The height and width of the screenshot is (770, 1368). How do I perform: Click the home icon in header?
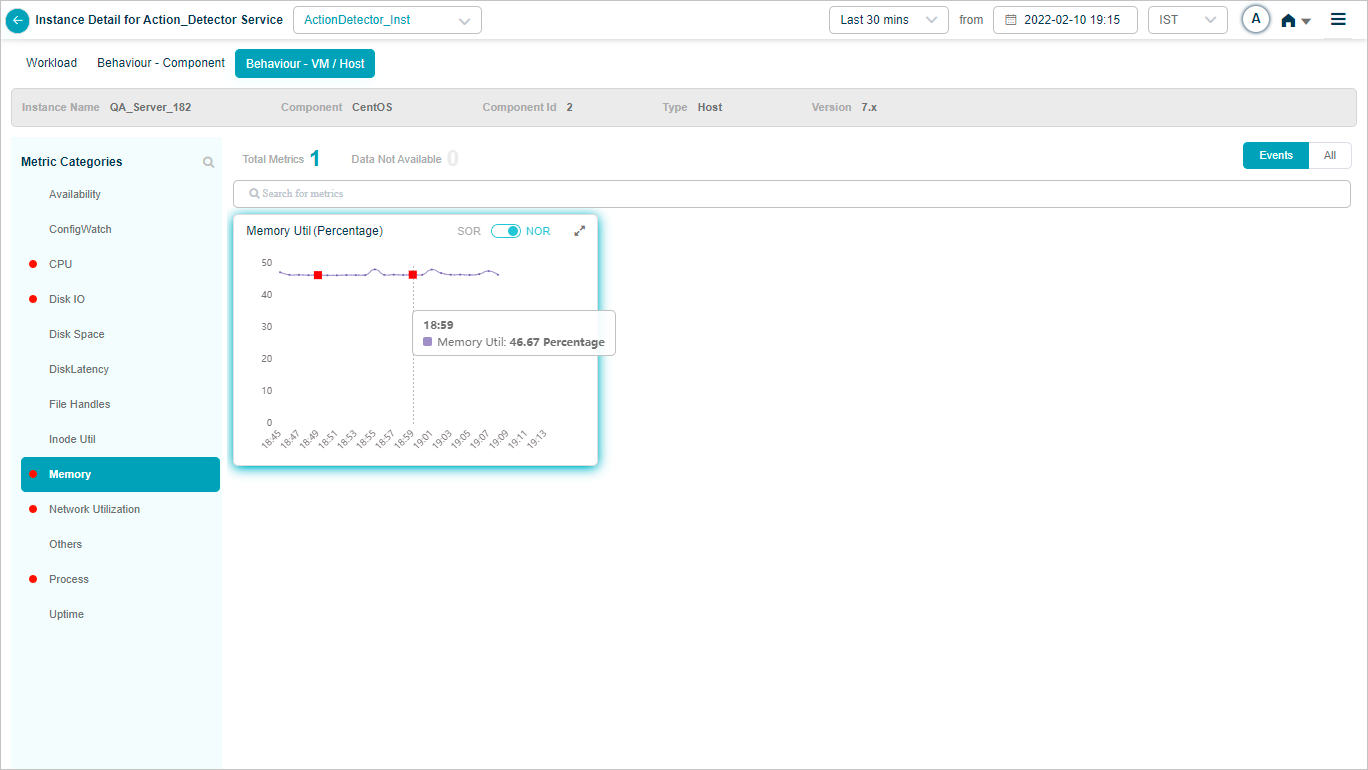tap(1289, 21)
